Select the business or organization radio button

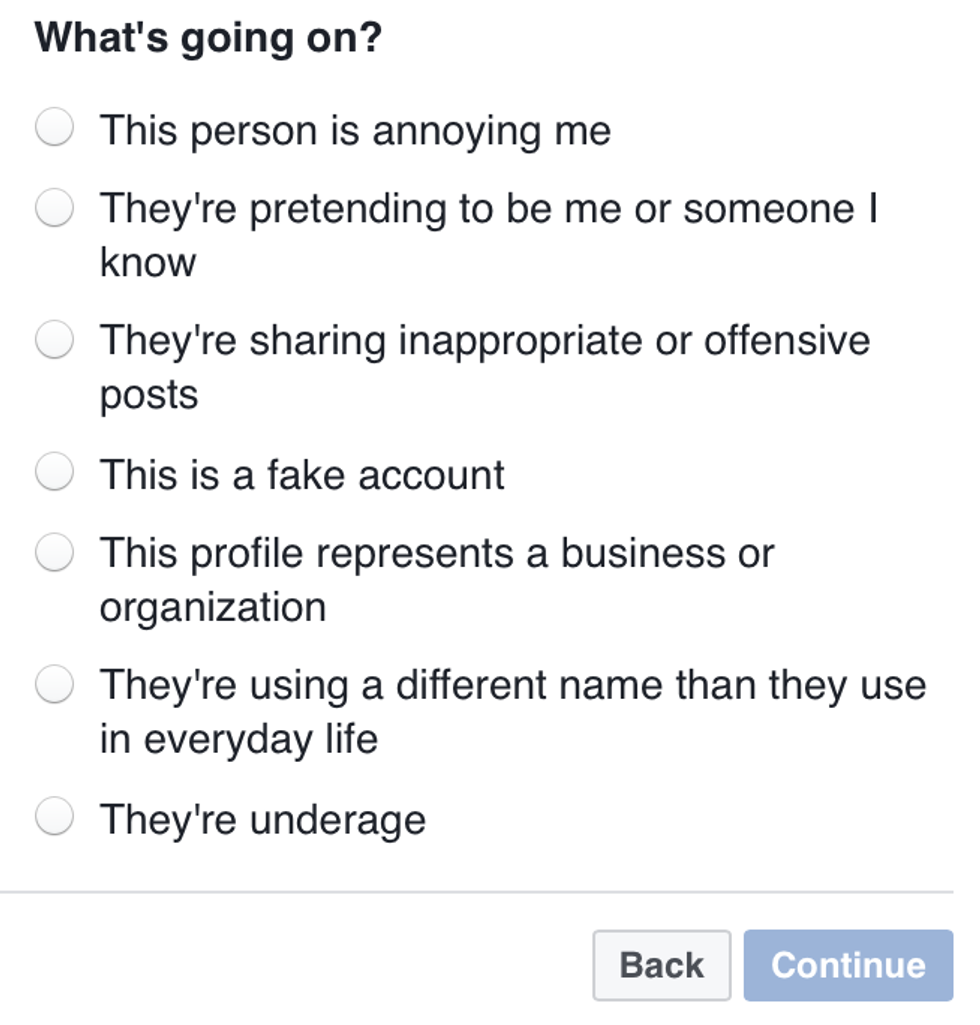tap(54, 552)
